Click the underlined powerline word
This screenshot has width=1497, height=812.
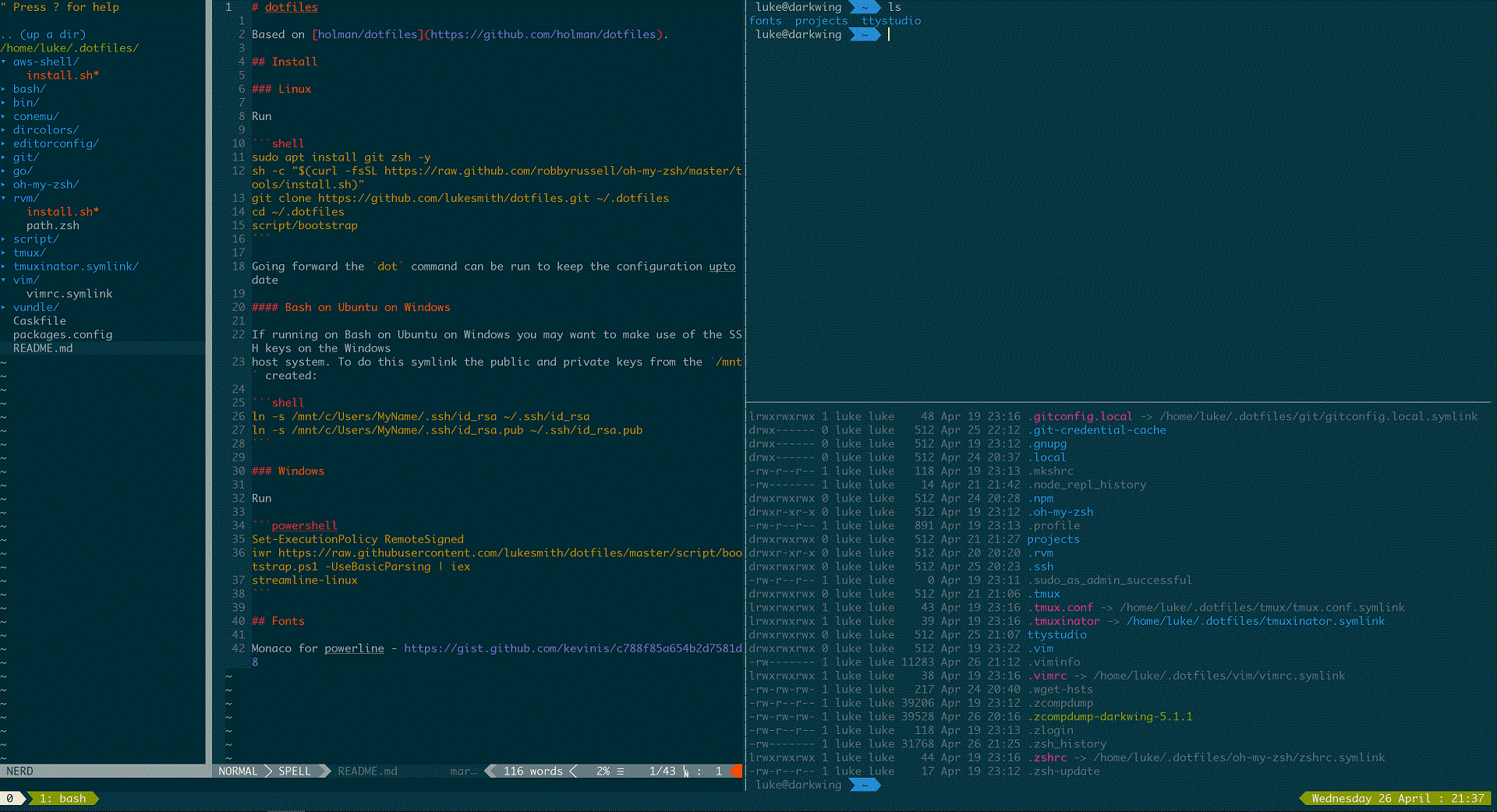[354, 648]
